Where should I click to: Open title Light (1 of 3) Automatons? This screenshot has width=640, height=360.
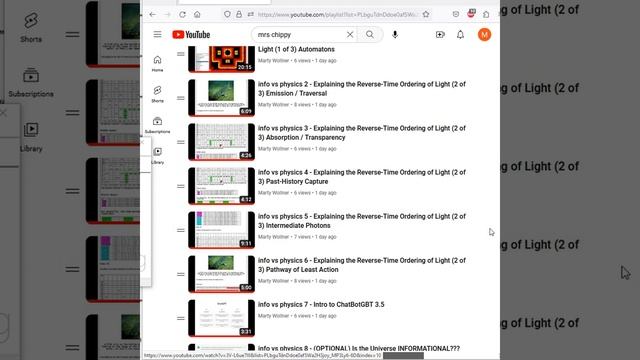point(296,49)
